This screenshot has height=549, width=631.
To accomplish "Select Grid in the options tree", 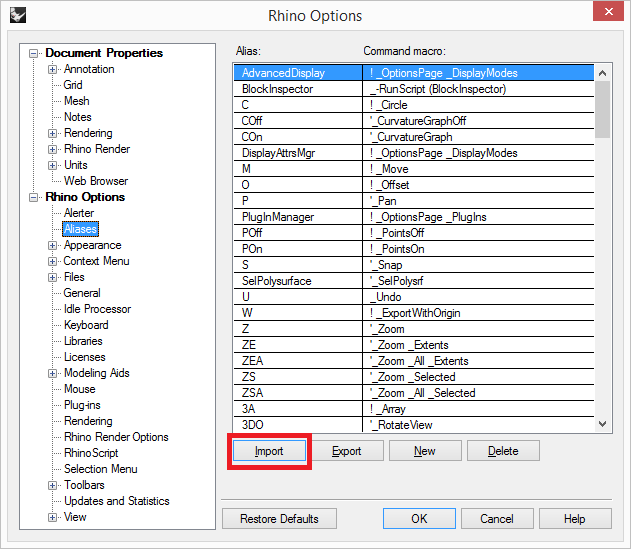I will (x=73, y=85).
